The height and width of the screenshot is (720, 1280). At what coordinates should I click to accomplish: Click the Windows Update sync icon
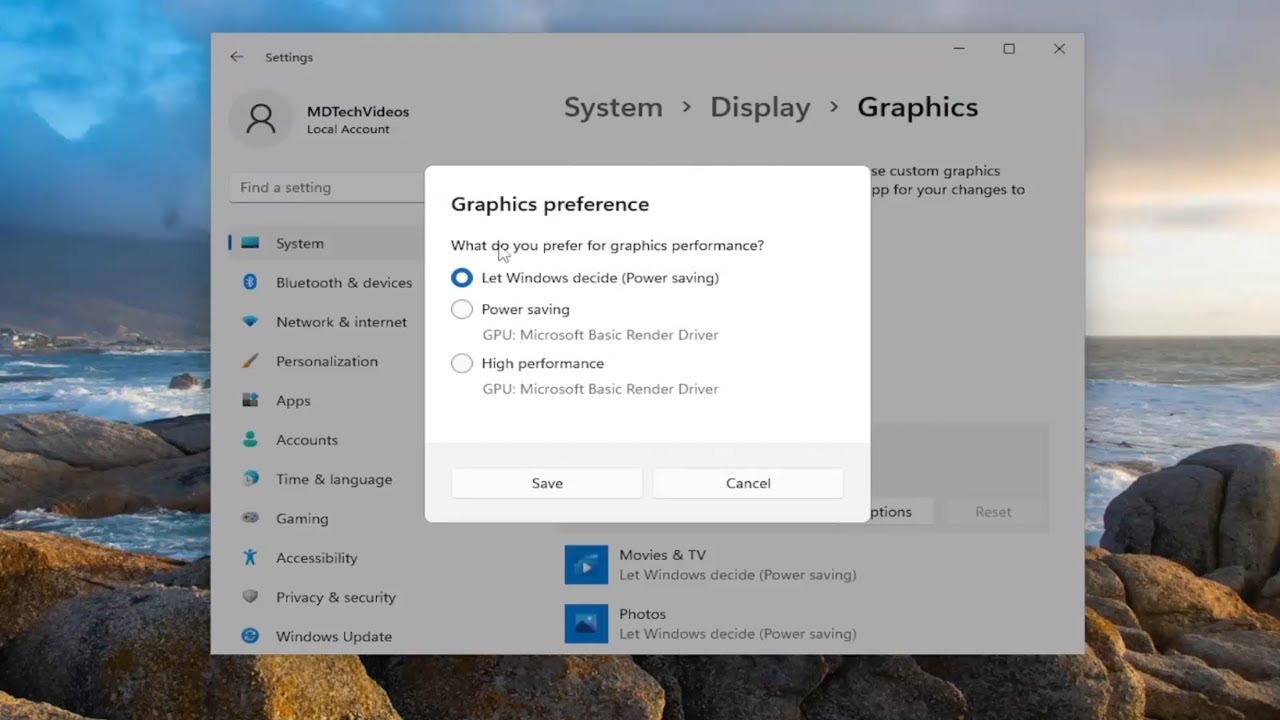[x=250, y=636]
